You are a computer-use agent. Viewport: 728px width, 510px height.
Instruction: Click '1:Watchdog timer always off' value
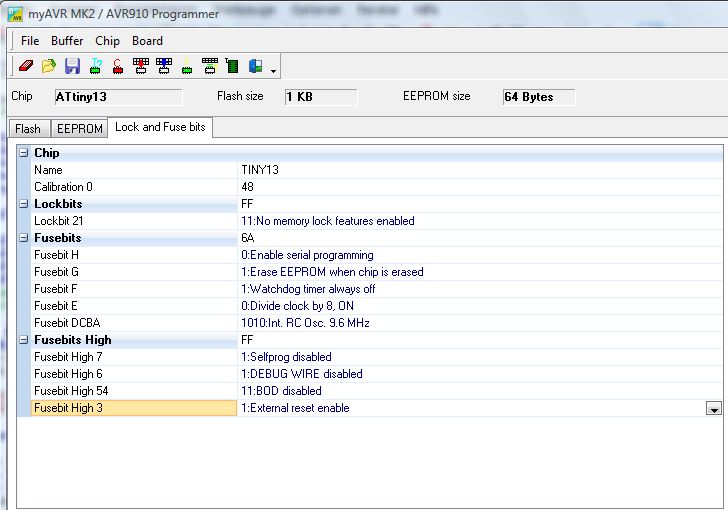click(x=308, y=289)
